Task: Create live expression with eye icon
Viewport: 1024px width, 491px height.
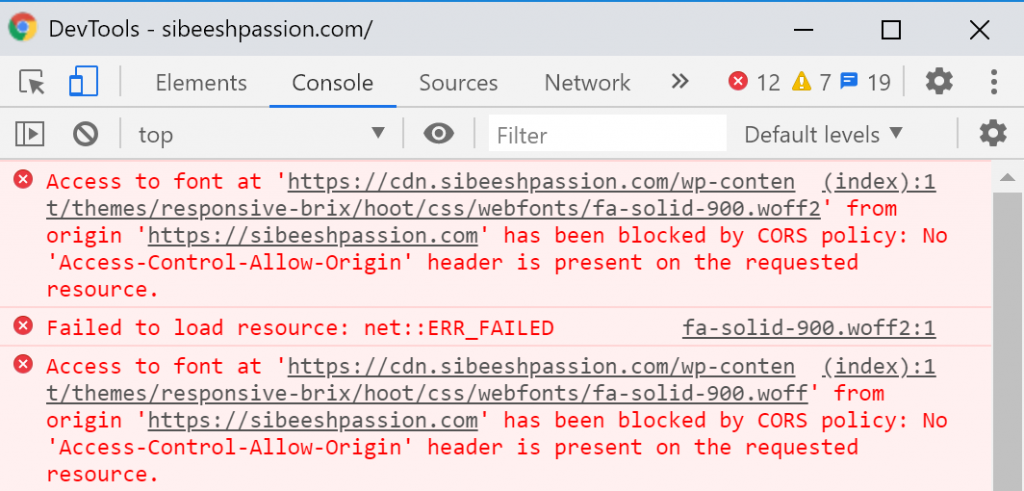Action: (x=438, y=134)
